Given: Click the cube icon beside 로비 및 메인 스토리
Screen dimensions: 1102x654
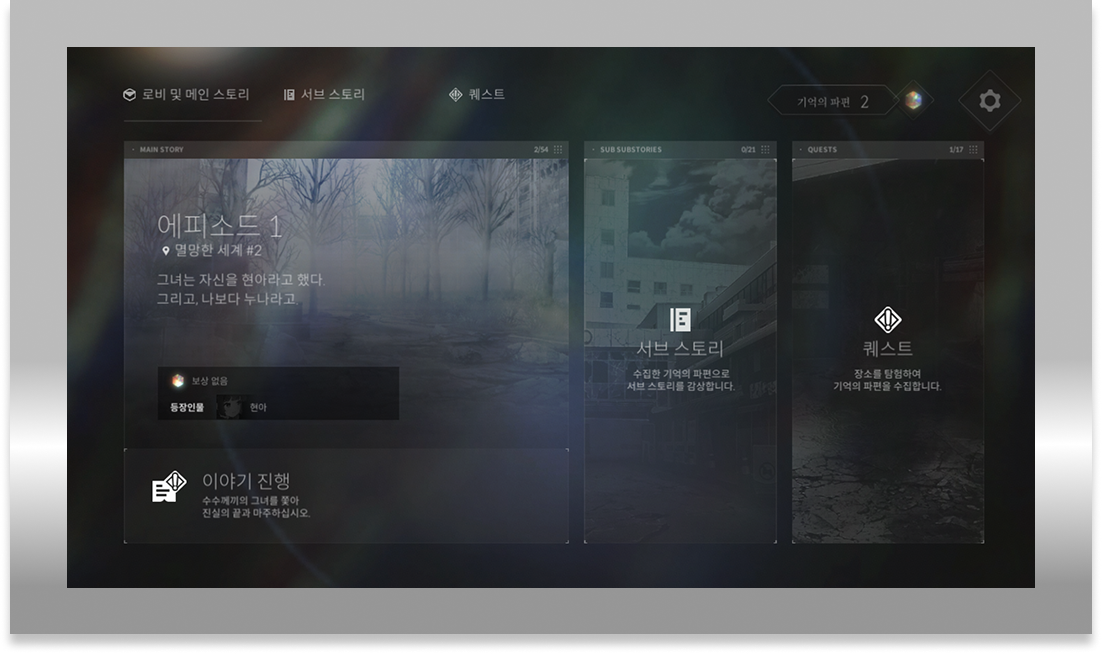Looking at the screenshot, I should (129, 94).
